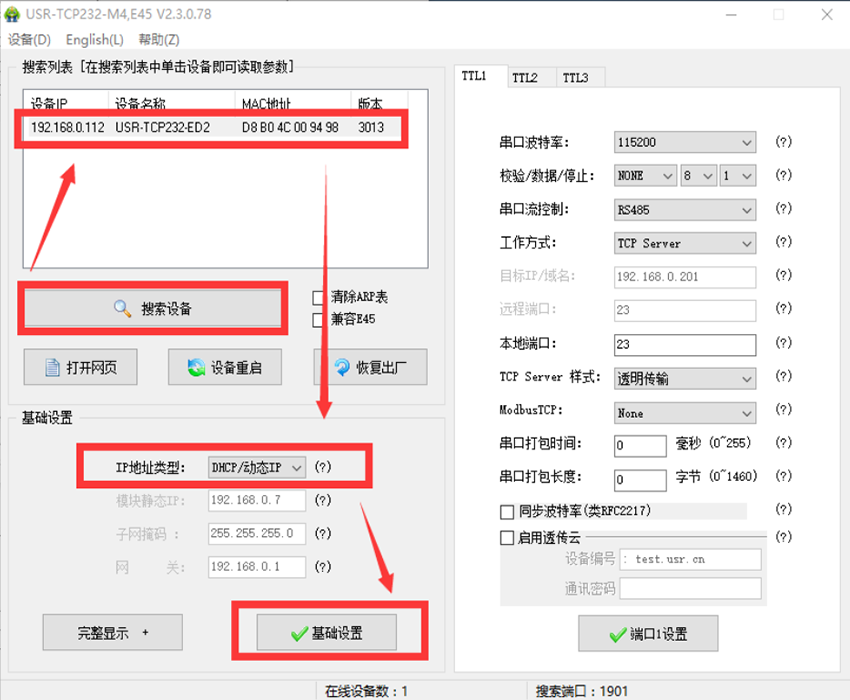
Task: Click the restore icon on 恢复出厂 button
Action: click(x=342, y=368)
